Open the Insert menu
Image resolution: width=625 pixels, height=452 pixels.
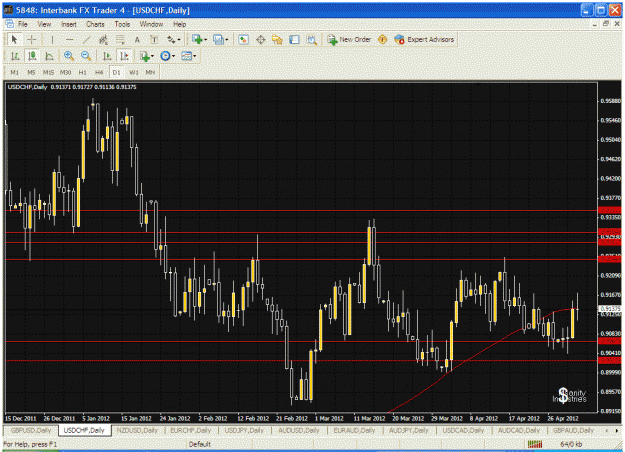tap(69, 24)
